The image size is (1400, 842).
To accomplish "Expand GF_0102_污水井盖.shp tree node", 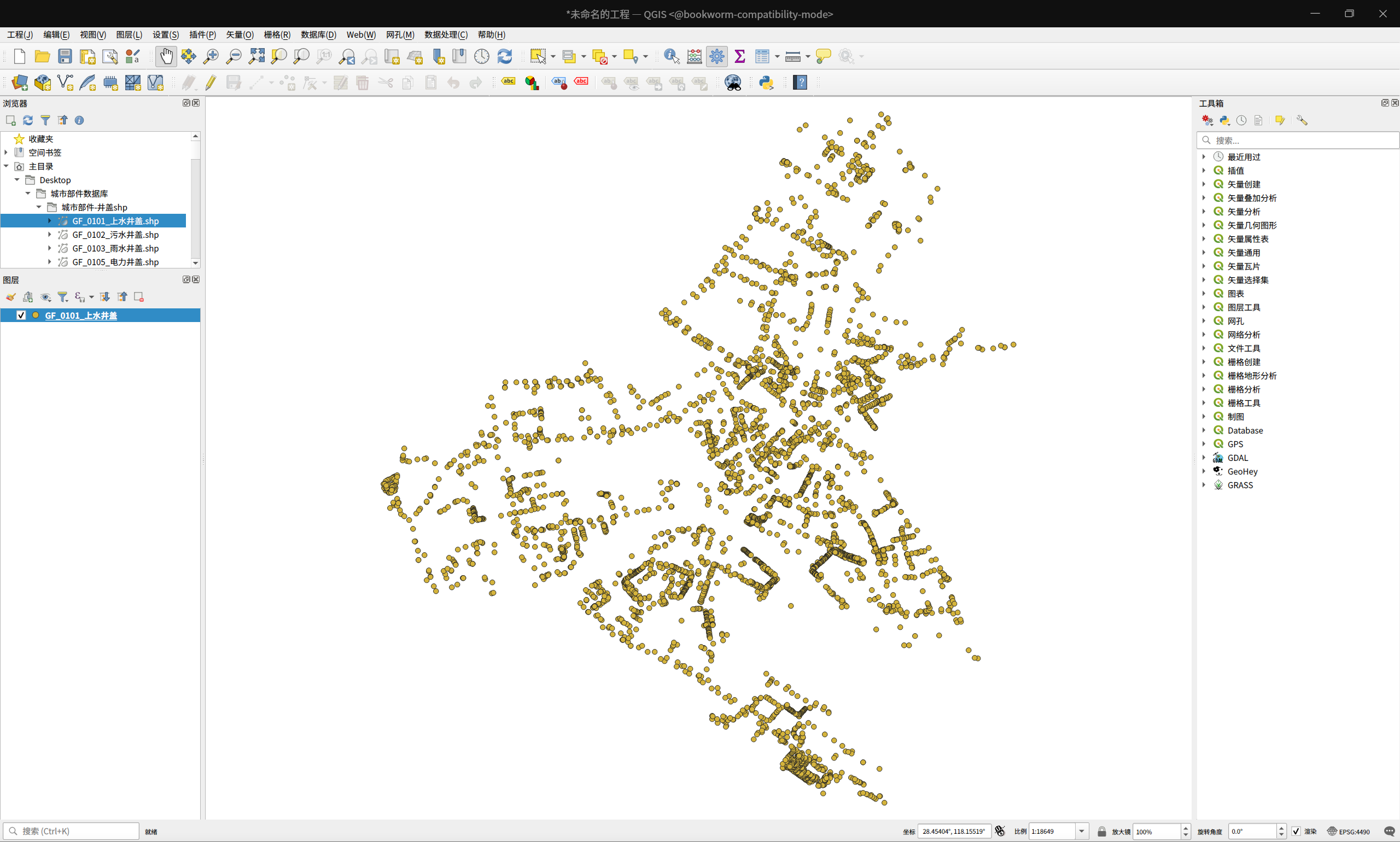I will click(x=49, y=235).
